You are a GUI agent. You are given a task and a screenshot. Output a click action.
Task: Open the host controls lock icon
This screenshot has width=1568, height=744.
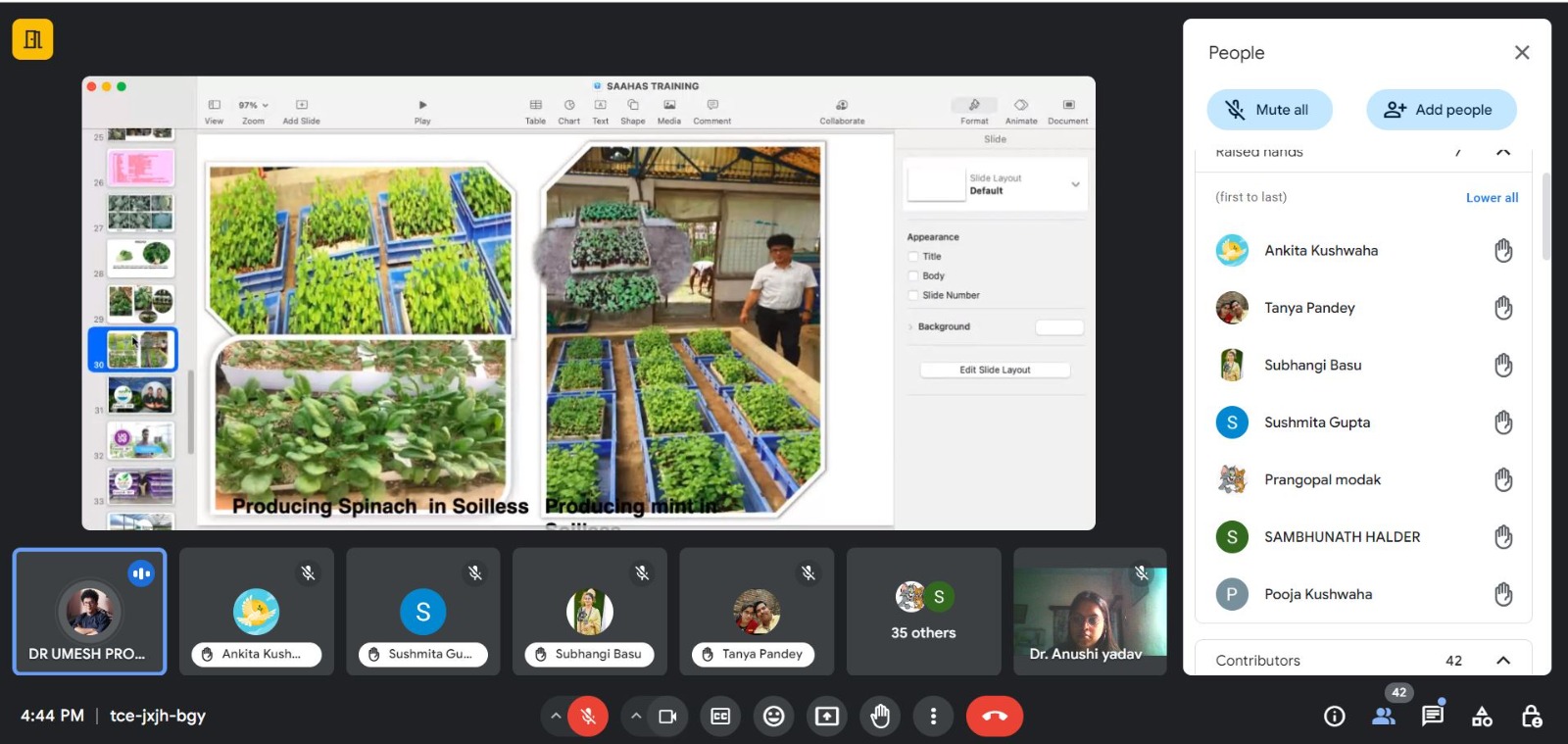1531,717
